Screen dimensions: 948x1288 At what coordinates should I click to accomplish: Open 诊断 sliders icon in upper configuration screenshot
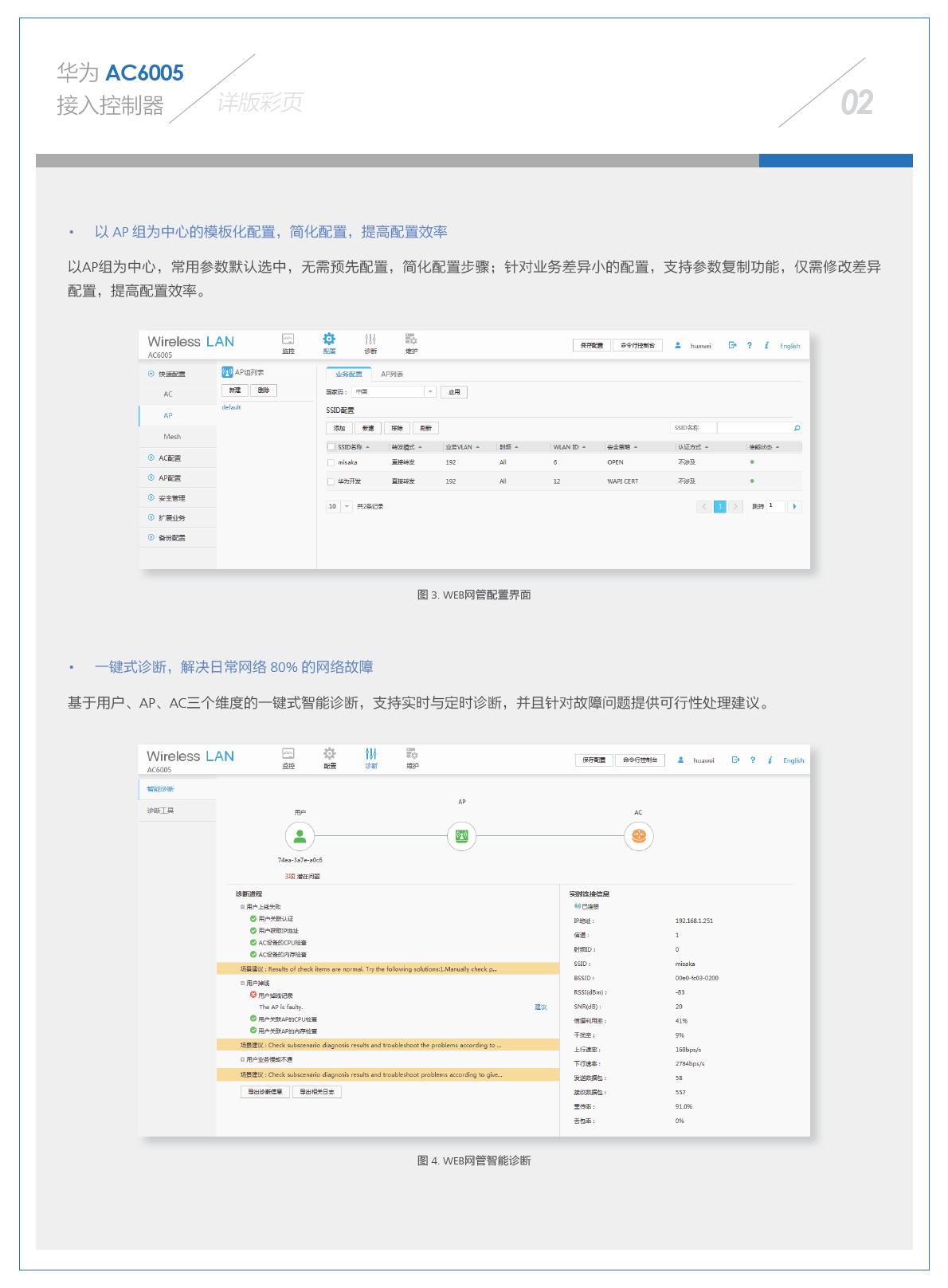pos(370,339)
